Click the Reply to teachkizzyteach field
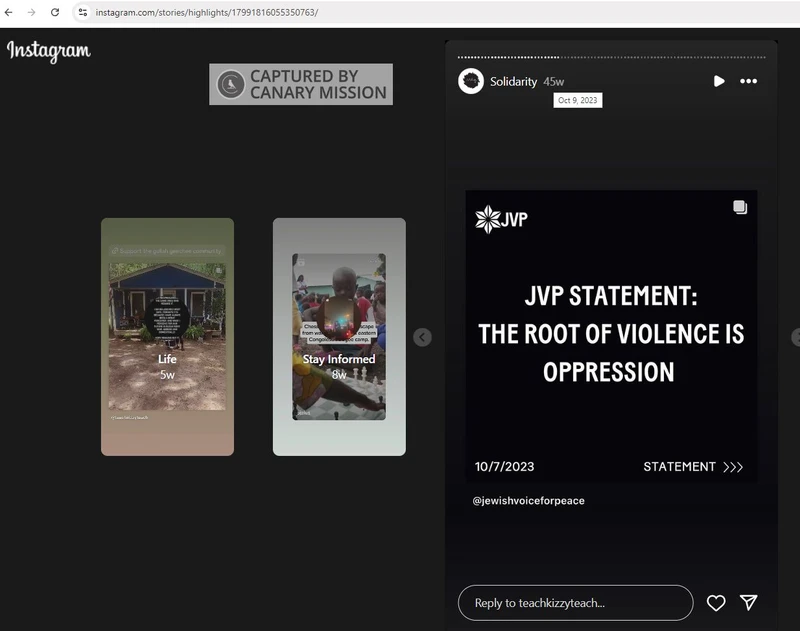Screen dimensions: 800x631 575,603
